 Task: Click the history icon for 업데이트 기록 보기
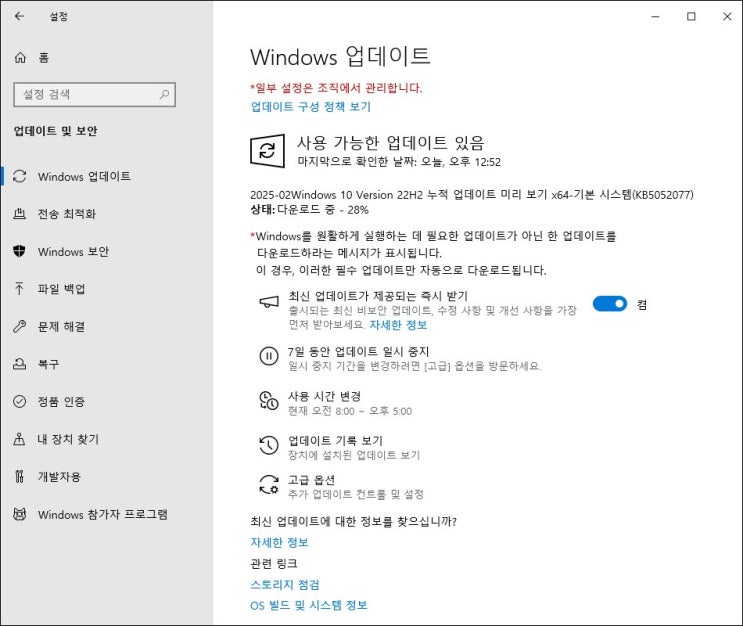tap(269, 445)
